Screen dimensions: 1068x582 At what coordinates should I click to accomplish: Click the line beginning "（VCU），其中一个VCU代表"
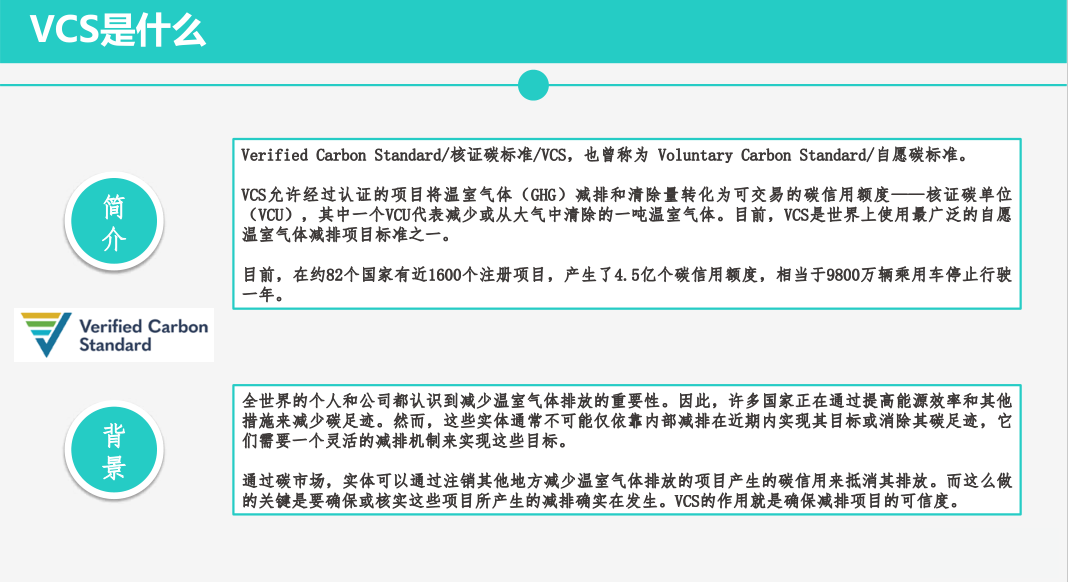(627, 215)
